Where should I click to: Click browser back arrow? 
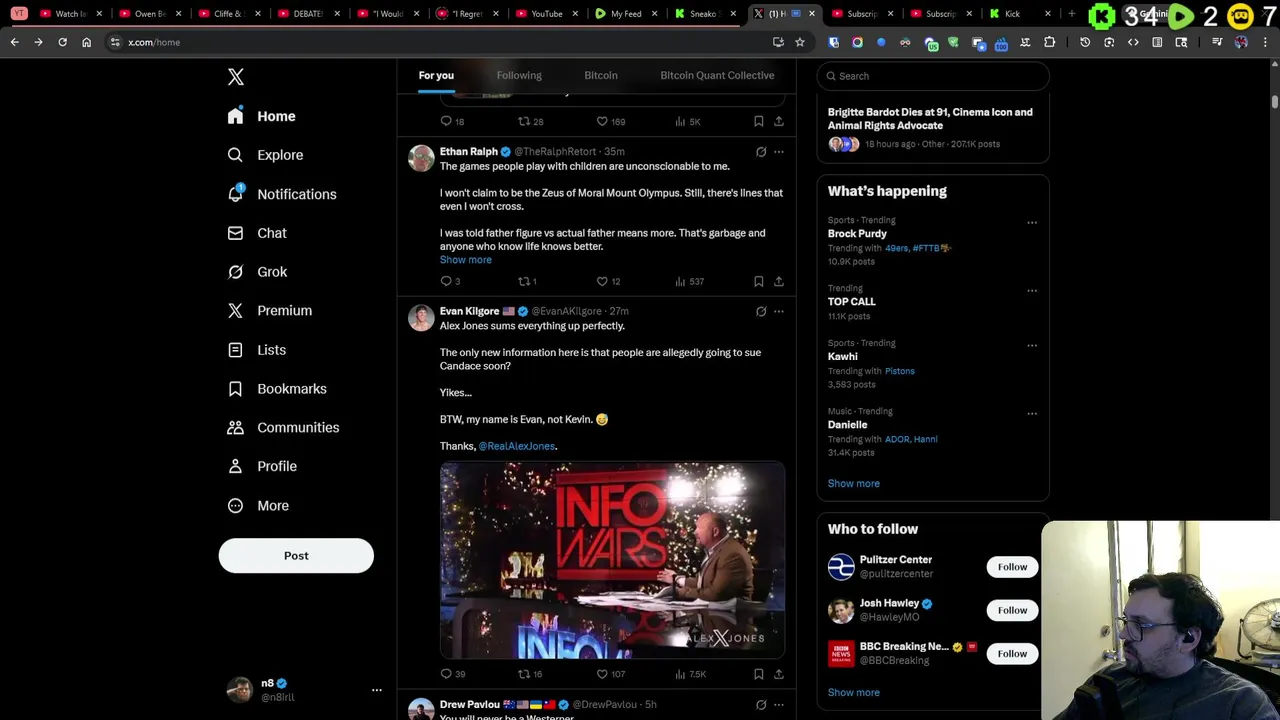pos(14,42)
